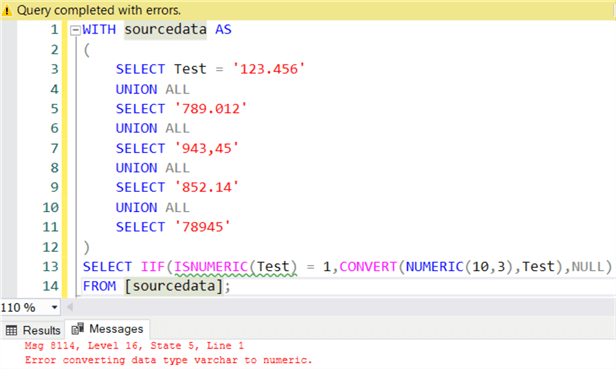Click line number 7 in the gutter
The image size is (616, 369).
(55, 149)
